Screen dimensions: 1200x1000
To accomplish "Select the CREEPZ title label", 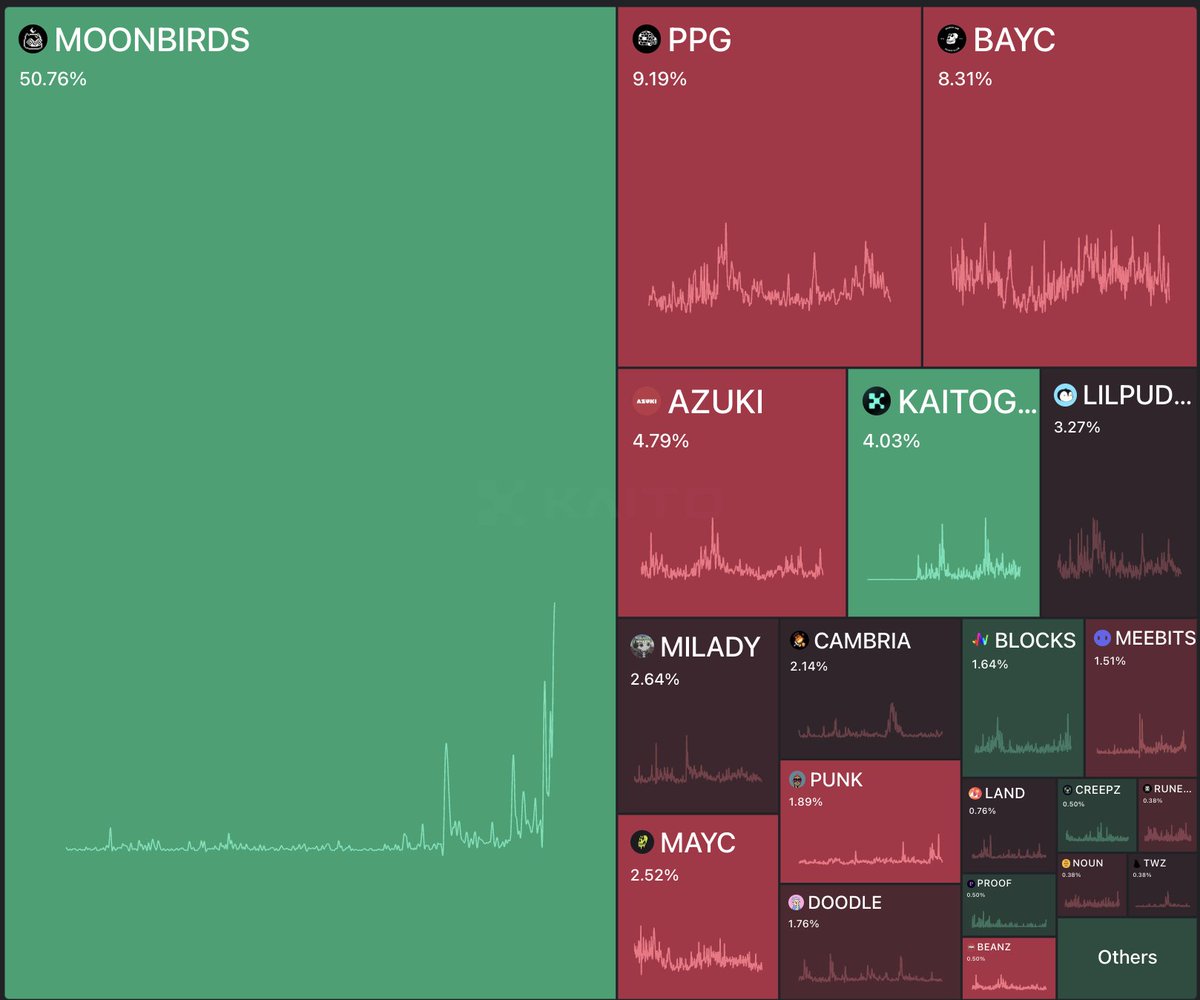I will tap(1098, 790).
